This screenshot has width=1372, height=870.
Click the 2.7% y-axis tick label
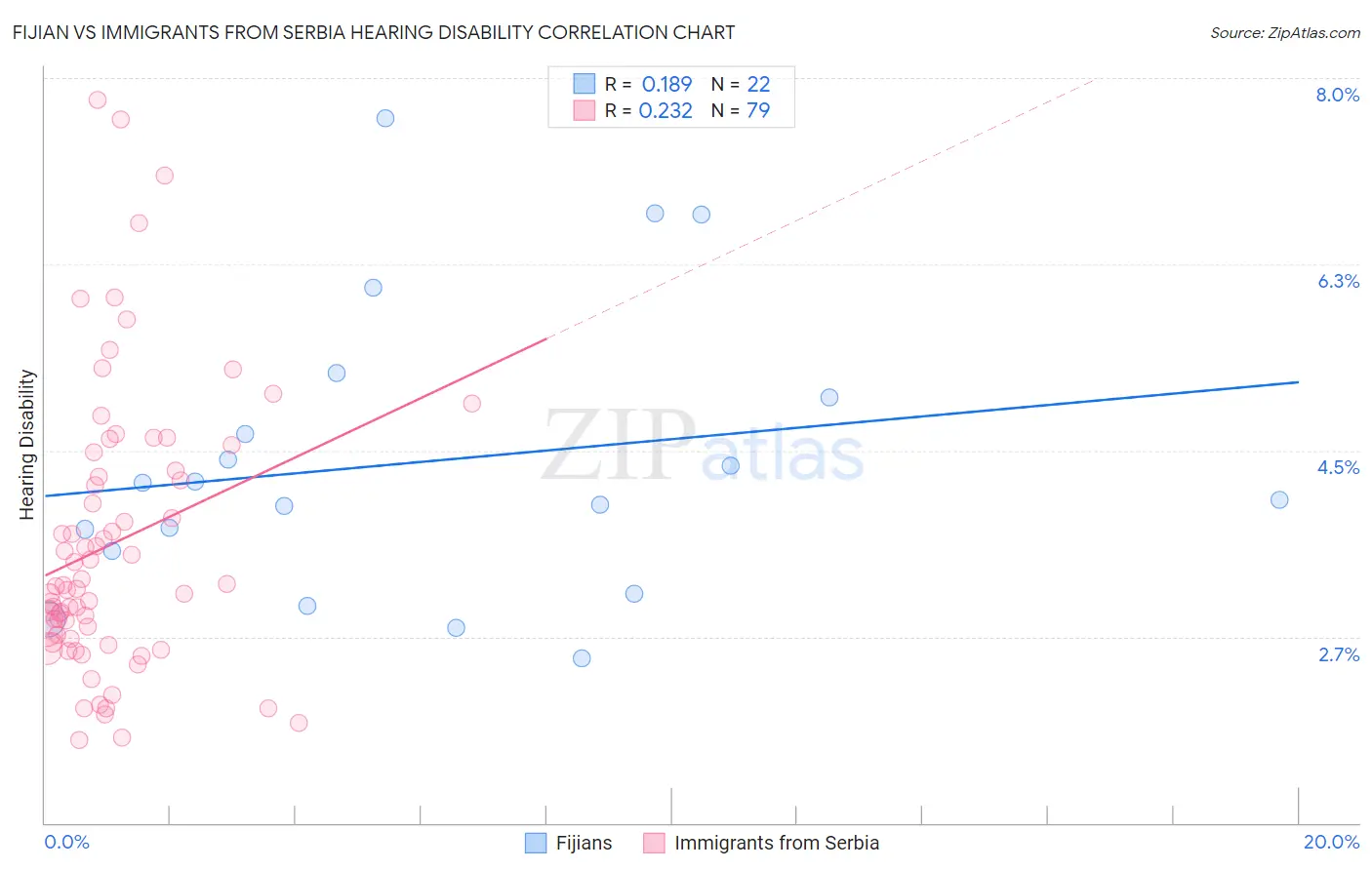pyautogui.click(x=1339, y=654)
